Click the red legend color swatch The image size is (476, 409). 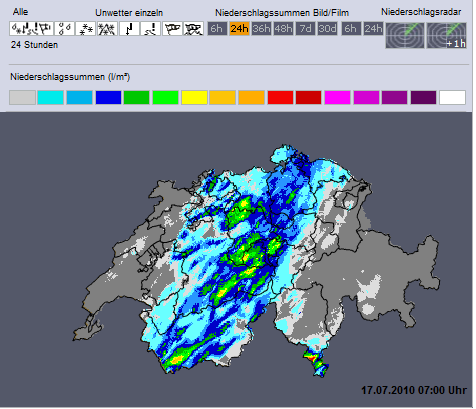pos(280,97)
